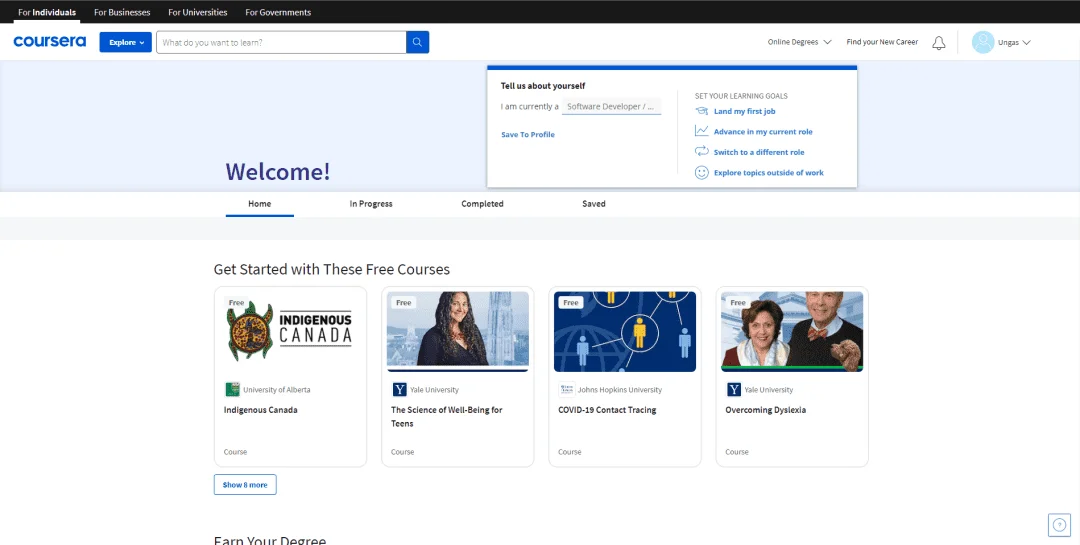Open the Software Developer occupation dropdown
The image size is (1080, 545).
click(x=612, y=107)
